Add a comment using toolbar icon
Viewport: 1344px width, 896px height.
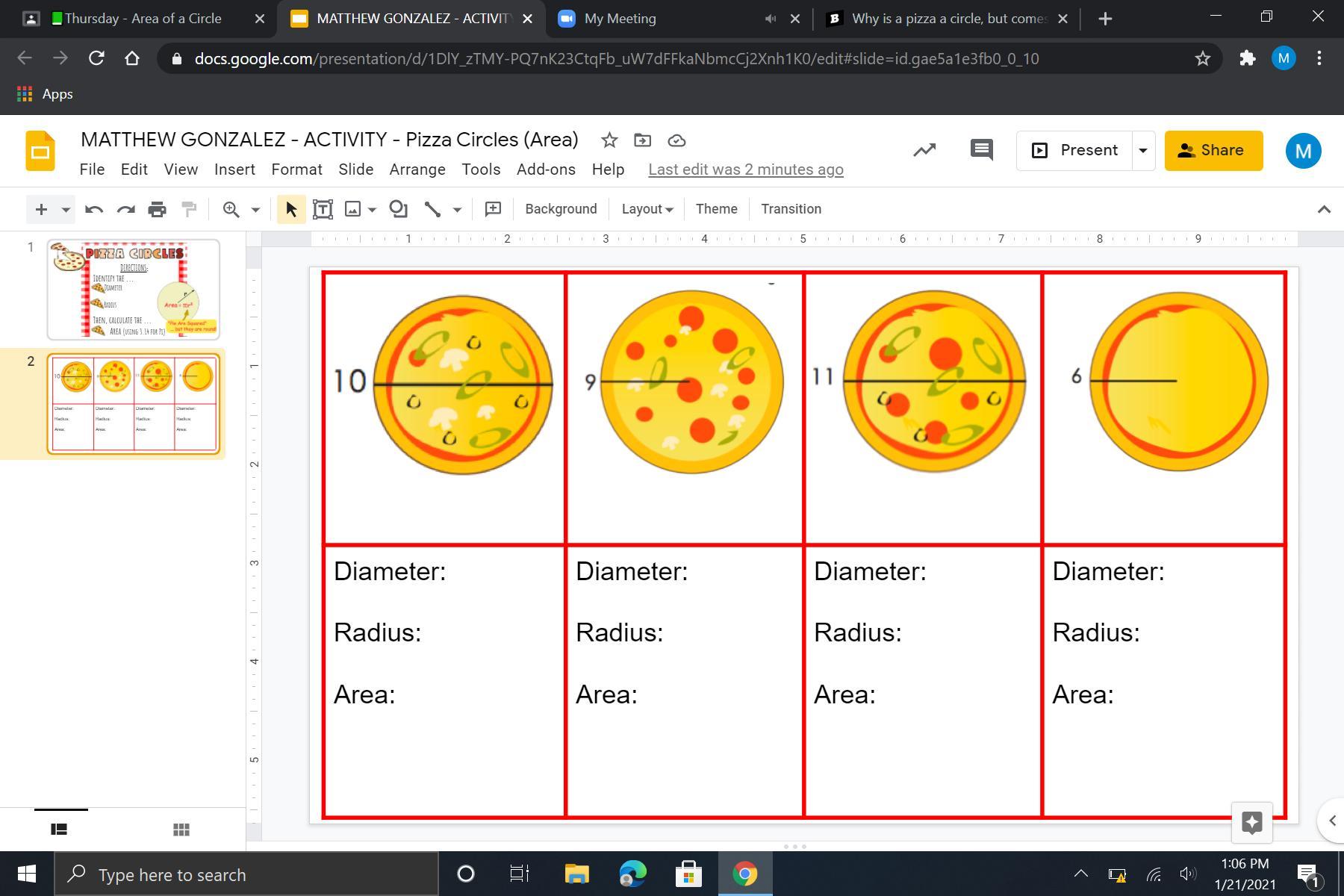[x=493, y=210]
